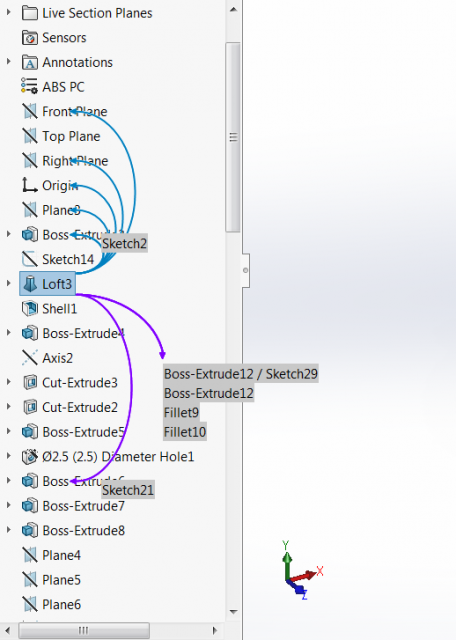Expand the Boss-Extrude8 node
The image size is (456, 640).
[x=8, y=530]
